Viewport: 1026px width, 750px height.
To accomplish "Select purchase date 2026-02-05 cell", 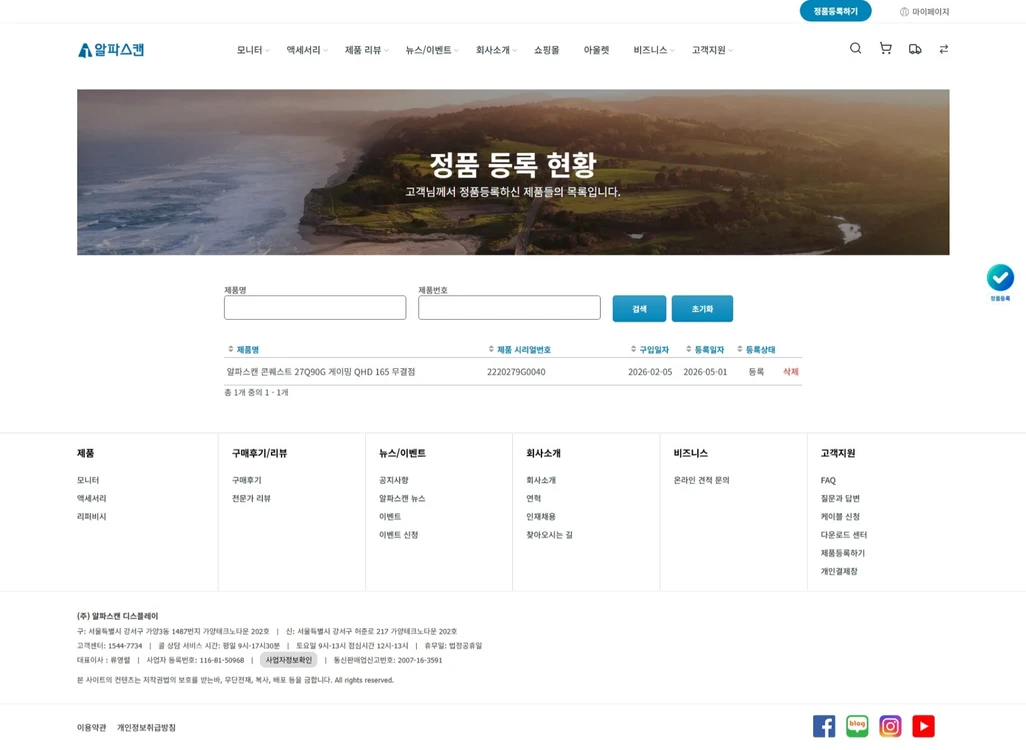I will (x=650, y=372).
